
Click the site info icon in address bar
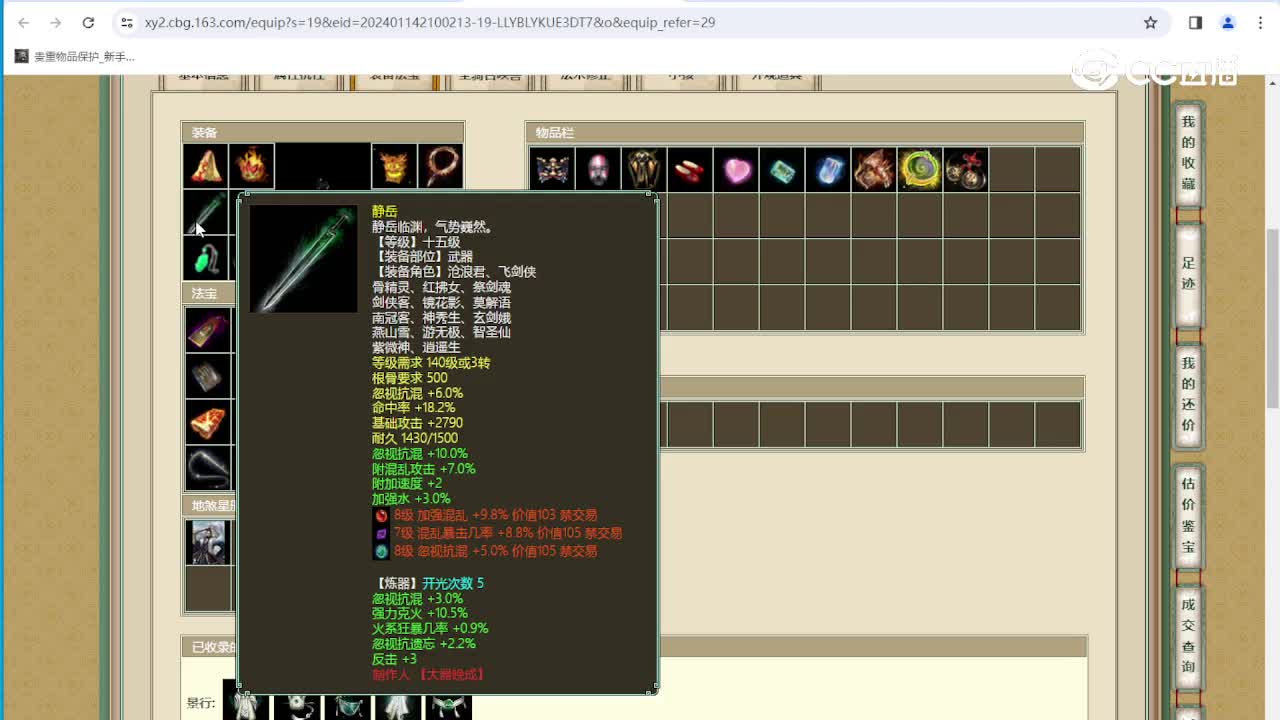pos(125,22)
